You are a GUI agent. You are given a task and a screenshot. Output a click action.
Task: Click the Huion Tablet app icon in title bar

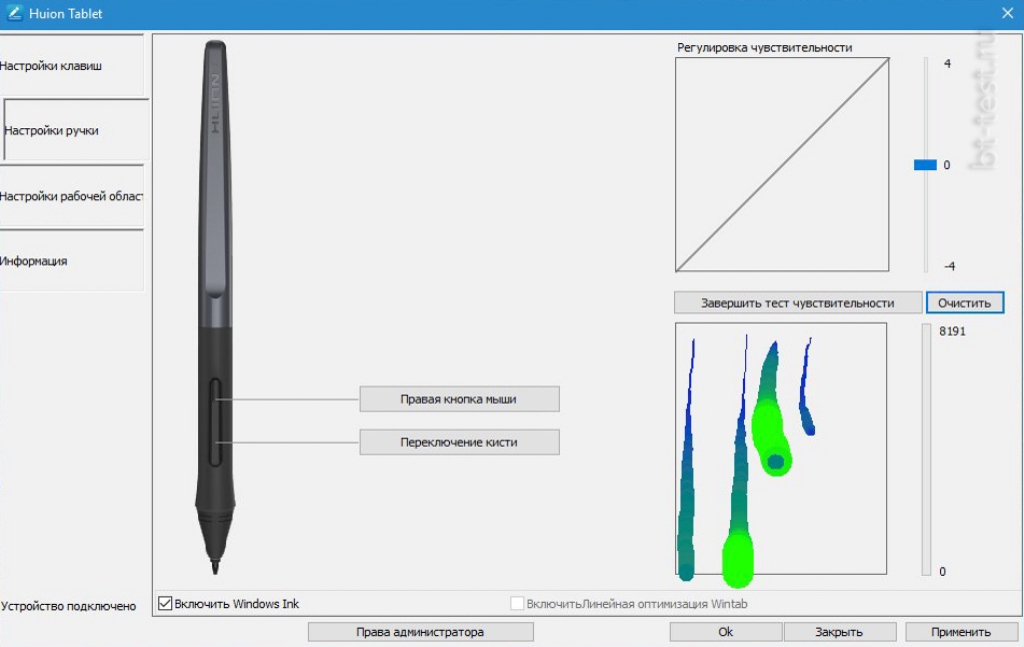(14, 13)
